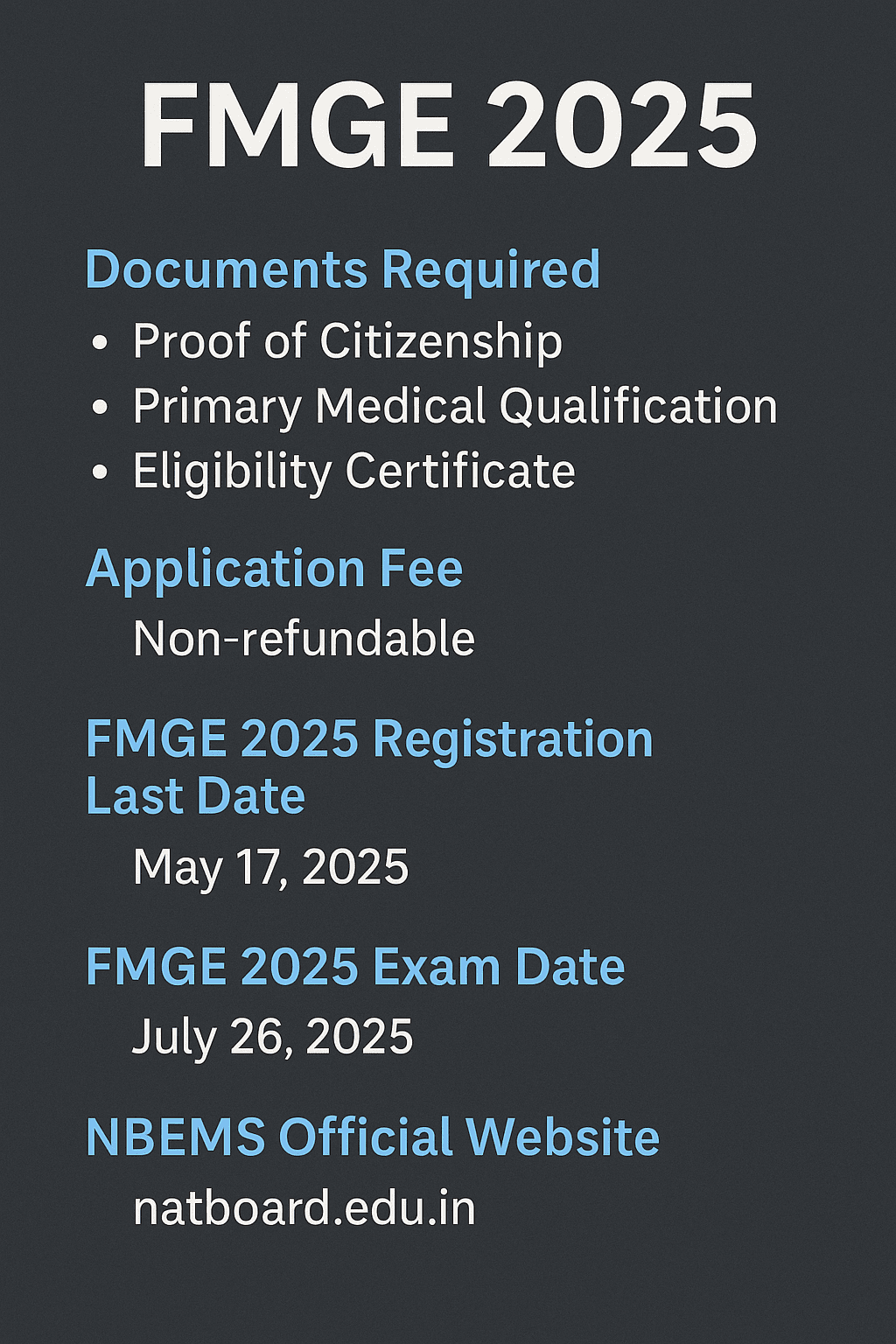The width and height of the screenshot is (896, 1344).
Task: Click the Primary Medical Qualification bullet item
Action: pyautogui.click(x=455, y=407)
